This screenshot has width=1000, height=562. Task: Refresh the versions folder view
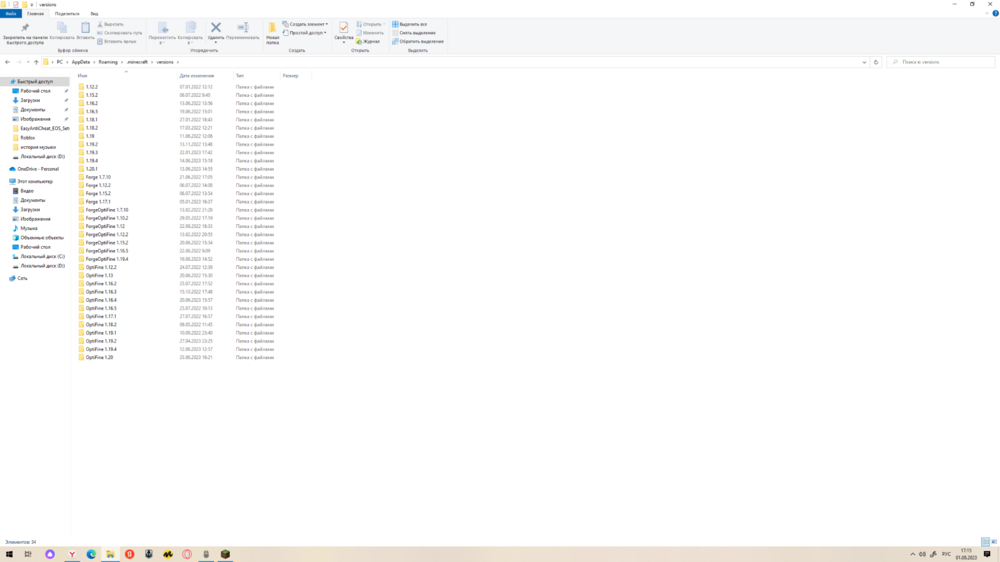click(x=876, y=62)
